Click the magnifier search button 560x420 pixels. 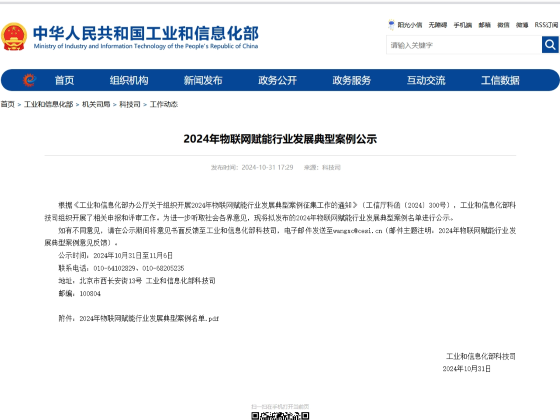(550, 45)
